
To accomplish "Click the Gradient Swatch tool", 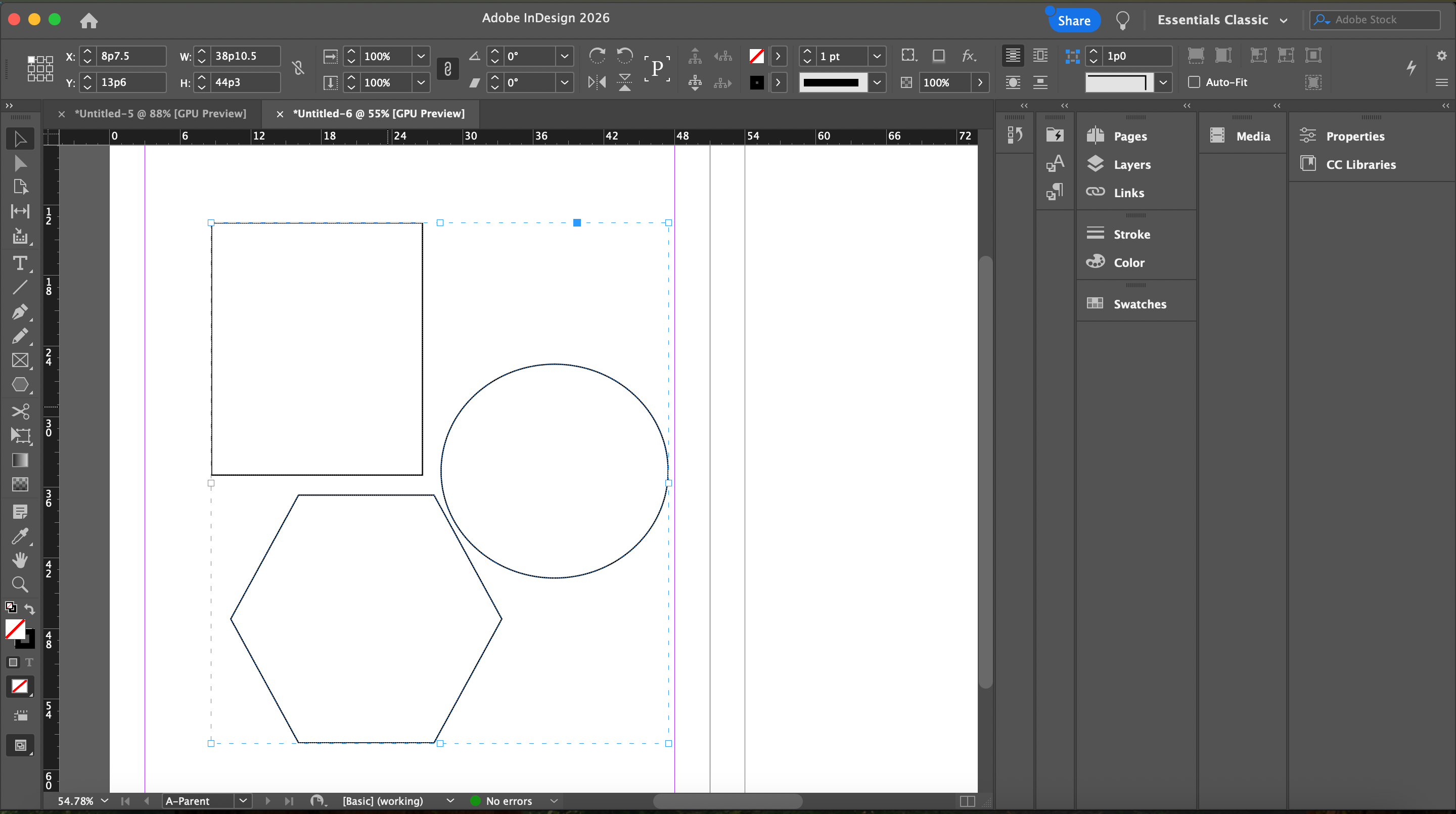I will 20,460.
